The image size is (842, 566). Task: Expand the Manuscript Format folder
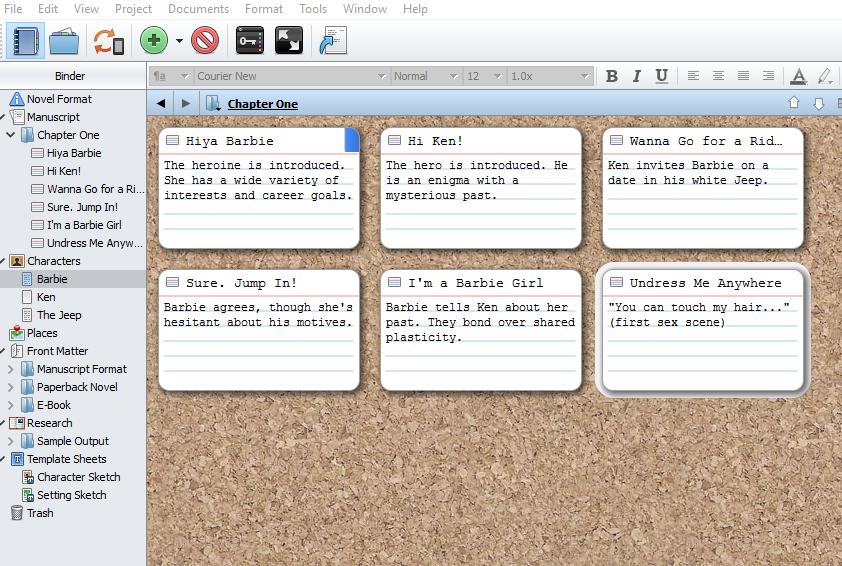click(x=11, y=369)
